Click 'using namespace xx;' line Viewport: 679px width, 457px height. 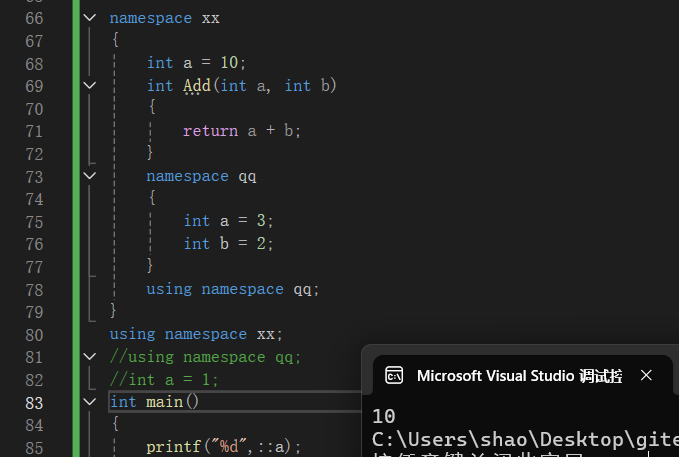pos(196,334)
